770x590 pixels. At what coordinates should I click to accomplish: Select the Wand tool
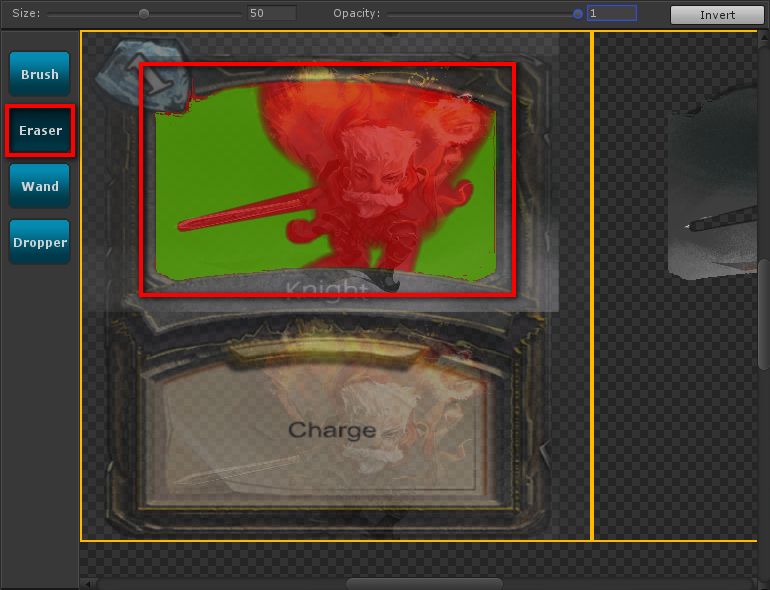tap(40, 186)
